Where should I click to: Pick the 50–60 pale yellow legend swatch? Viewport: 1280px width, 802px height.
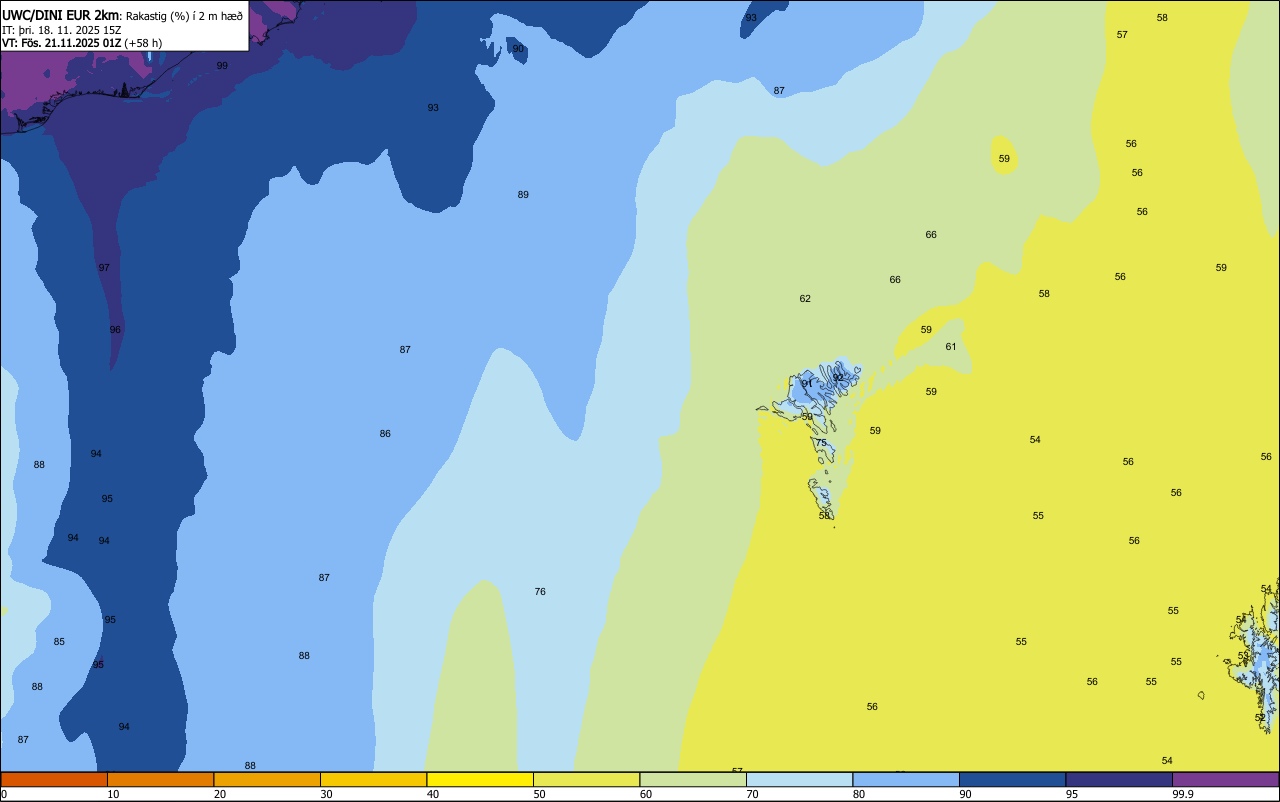(x=586, y=779)
